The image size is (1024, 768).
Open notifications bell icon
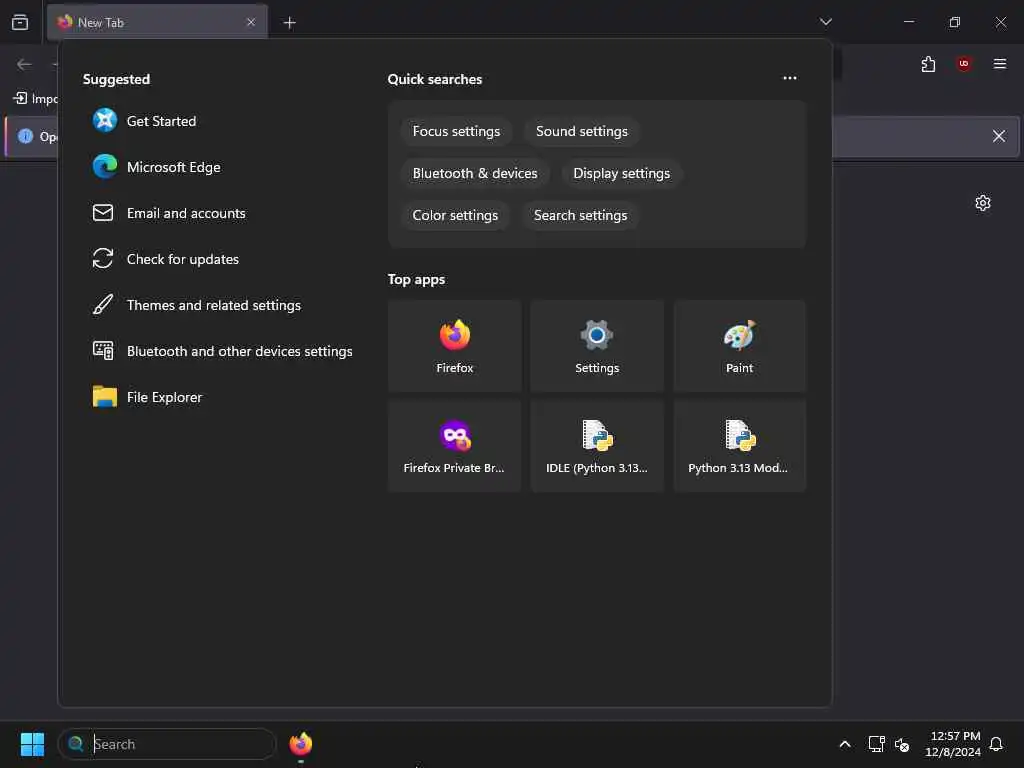[x=996, y=744]
